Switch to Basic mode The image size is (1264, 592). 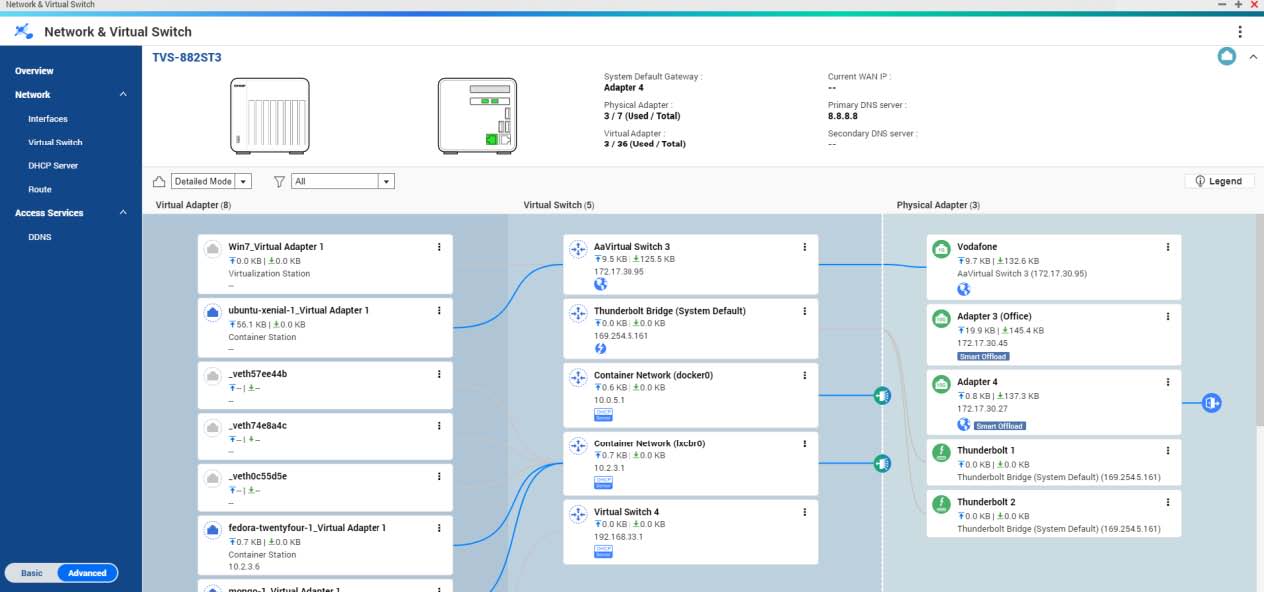(x=32, y=573)
